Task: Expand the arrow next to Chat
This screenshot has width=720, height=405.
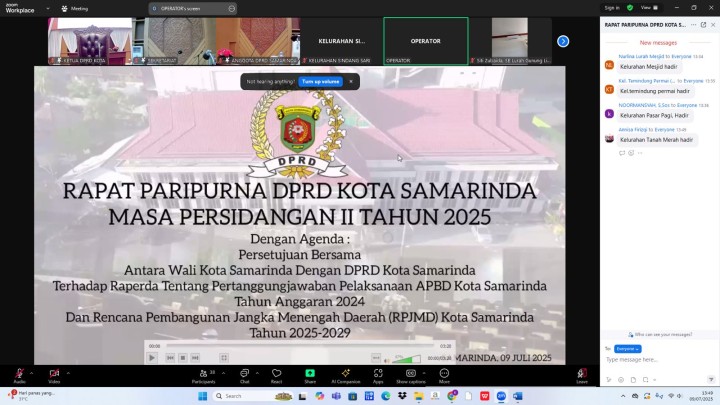Action: click(x=257, y=373)
